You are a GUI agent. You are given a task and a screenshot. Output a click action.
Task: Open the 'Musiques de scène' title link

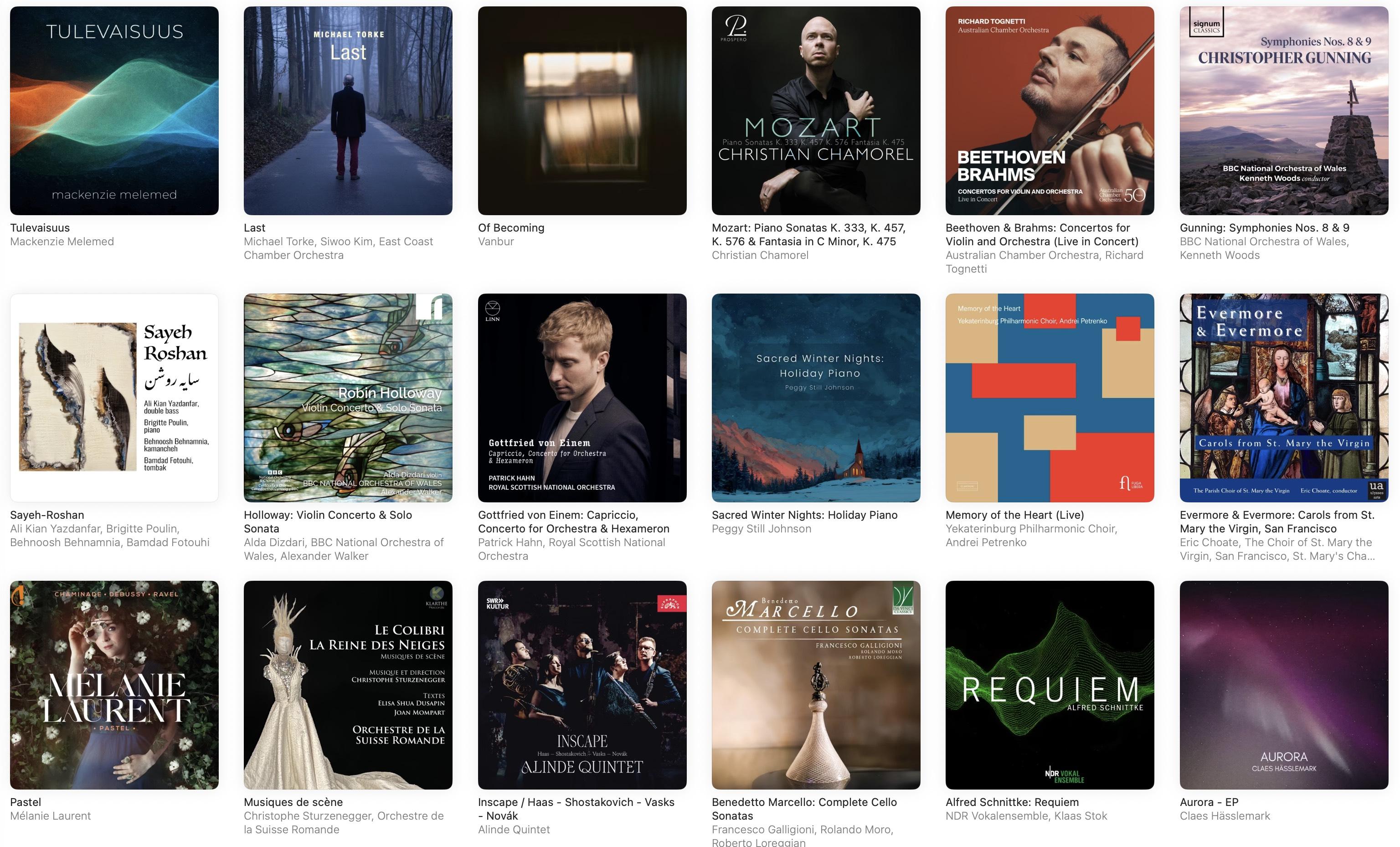pos(293,802)
